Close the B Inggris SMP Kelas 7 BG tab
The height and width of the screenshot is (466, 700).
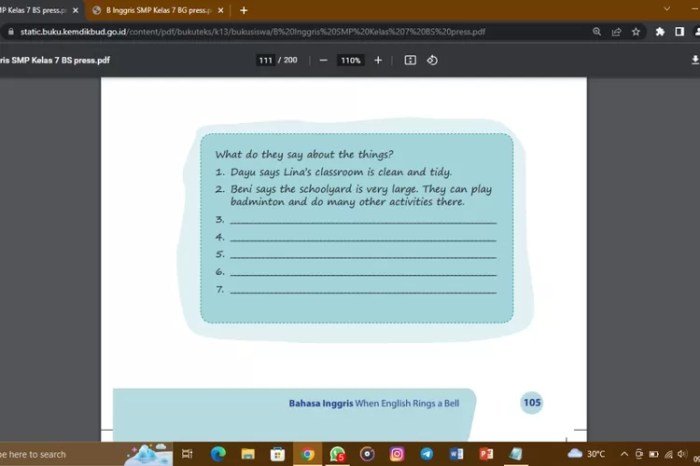coord(221,10)
